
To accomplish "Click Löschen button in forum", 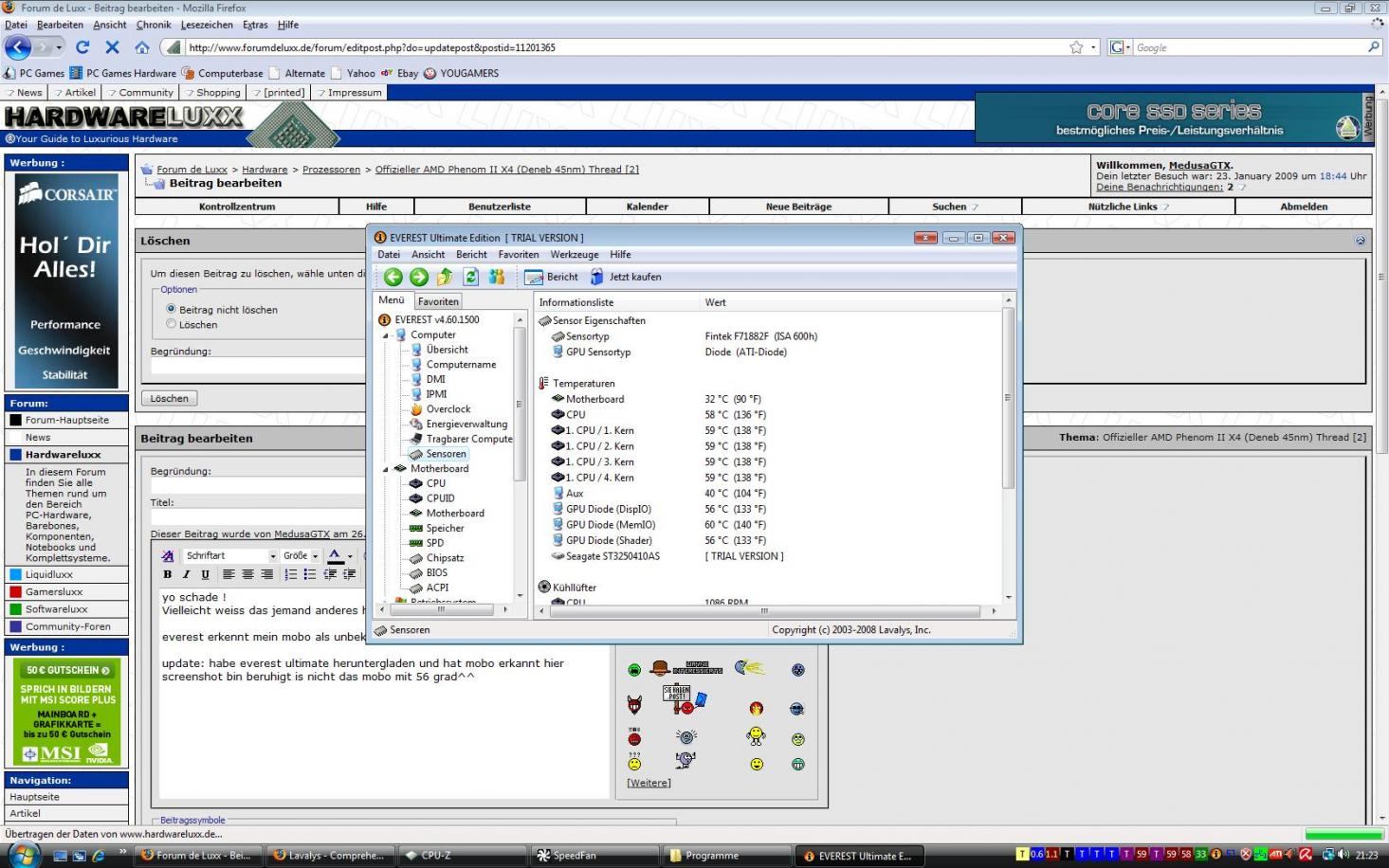I will (x=169, y=398).
